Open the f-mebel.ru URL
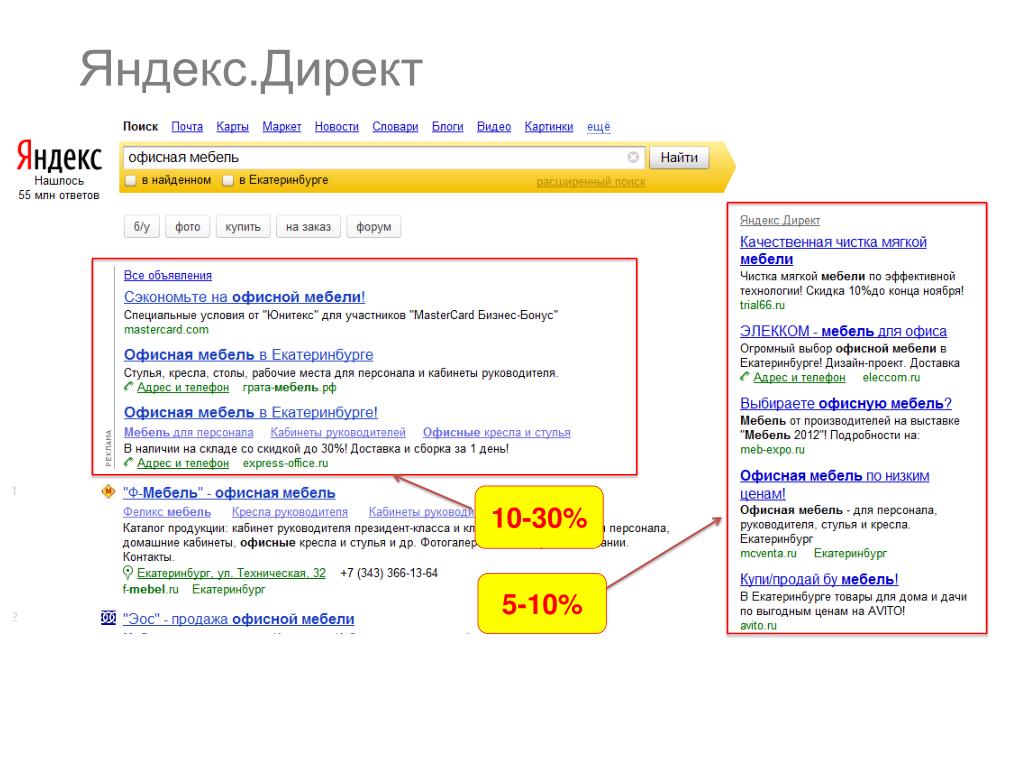 [x=150, y=589]
